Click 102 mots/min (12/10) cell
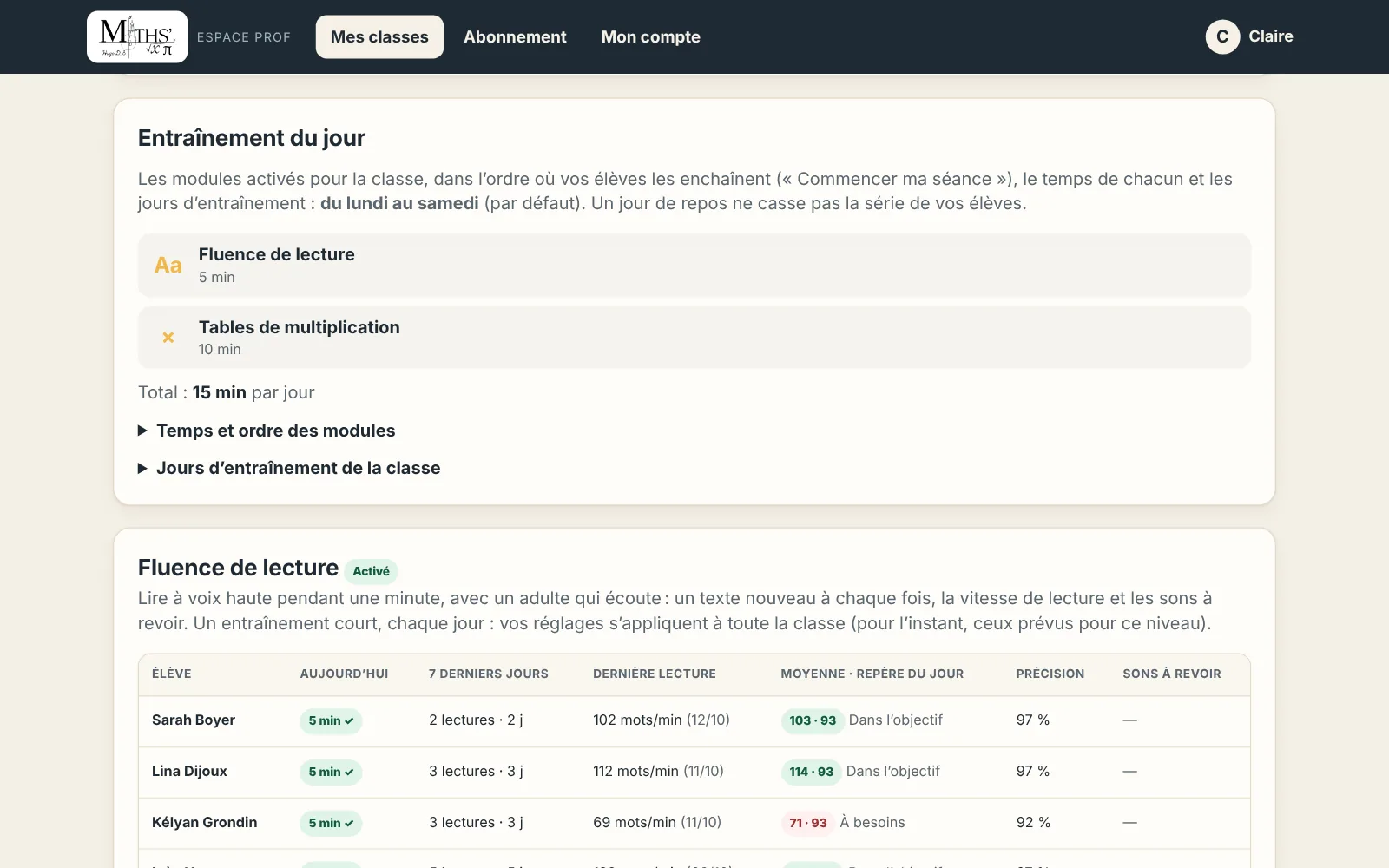Screen dimensions: 1389x868 (662, 720)
